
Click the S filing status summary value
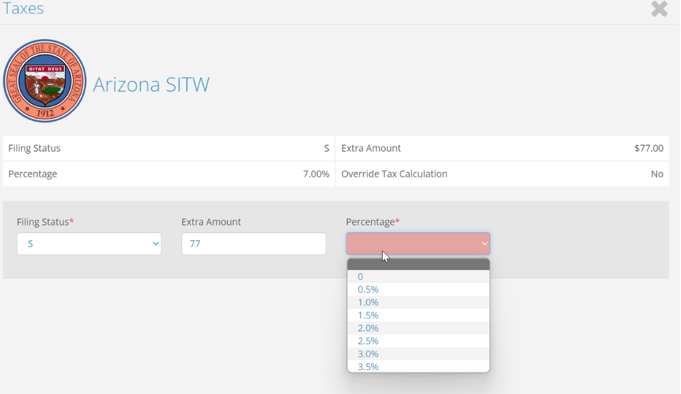point(327,148)
